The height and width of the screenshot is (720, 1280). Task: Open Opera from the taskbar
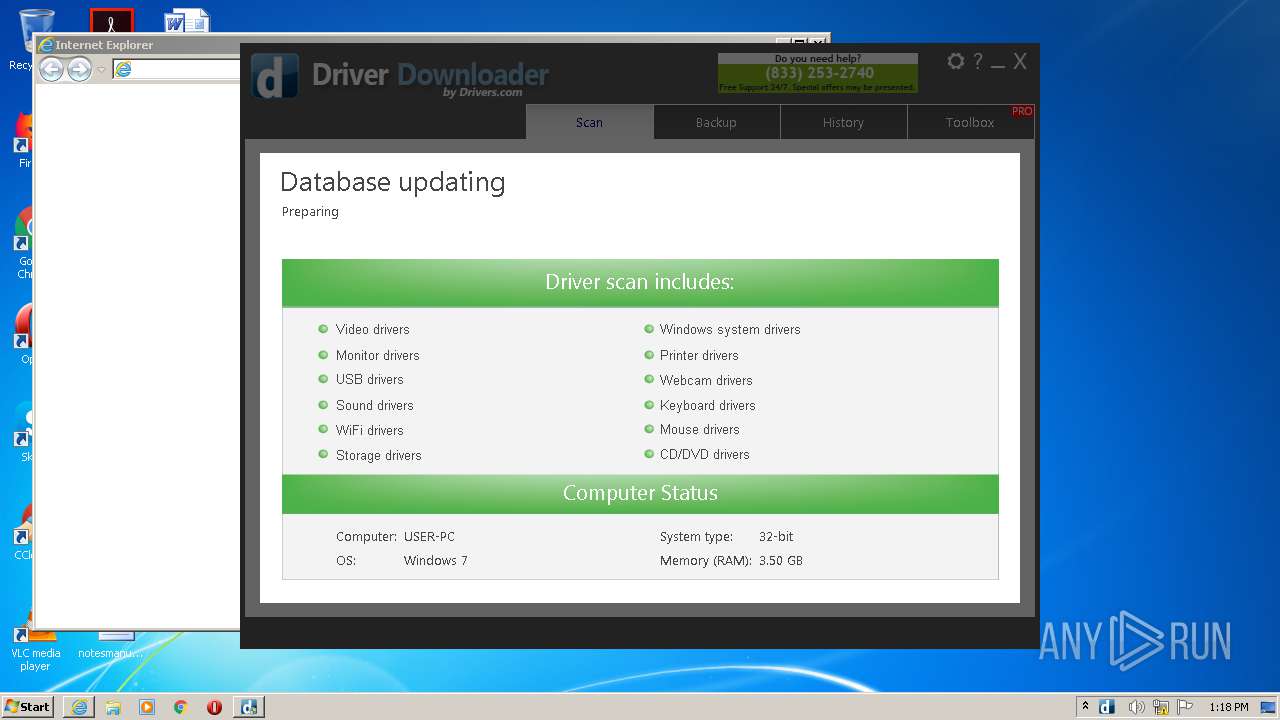click(x=214, y=707)
